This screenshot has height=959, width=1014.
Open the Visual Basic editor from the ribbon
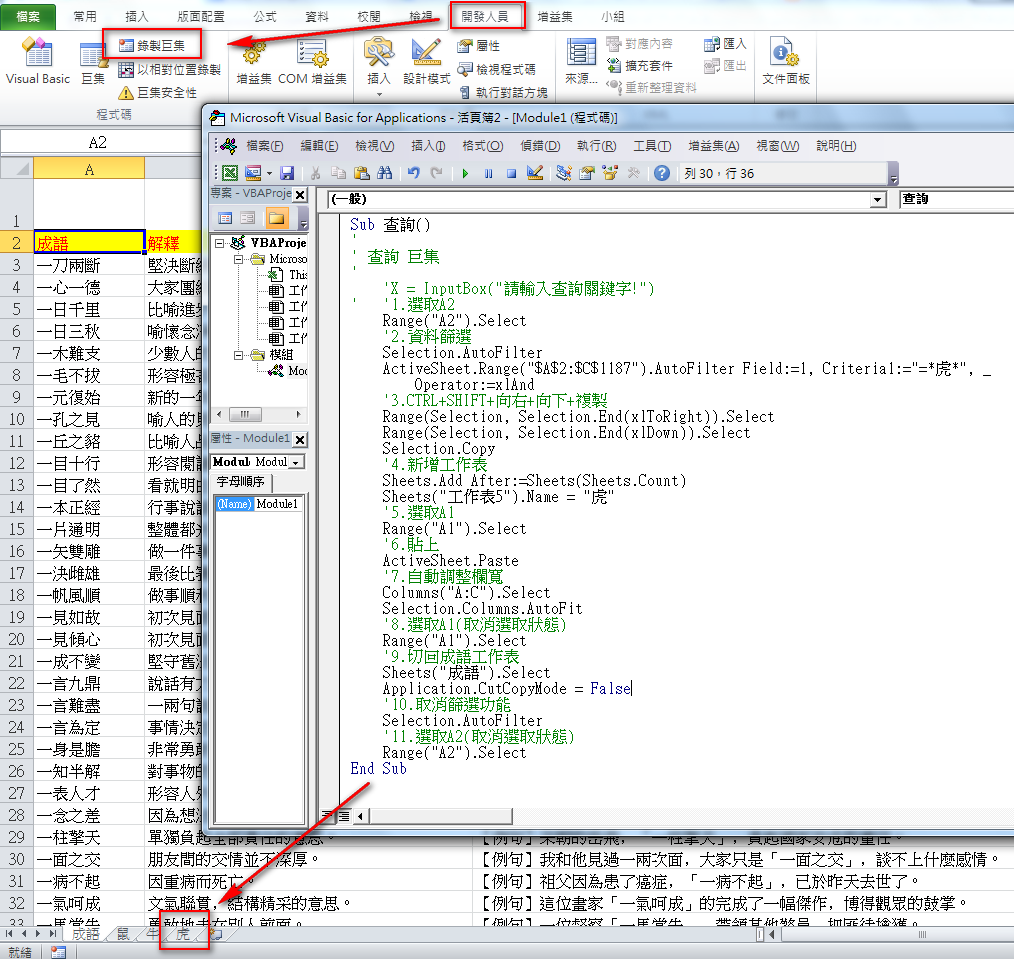[38, 61]
